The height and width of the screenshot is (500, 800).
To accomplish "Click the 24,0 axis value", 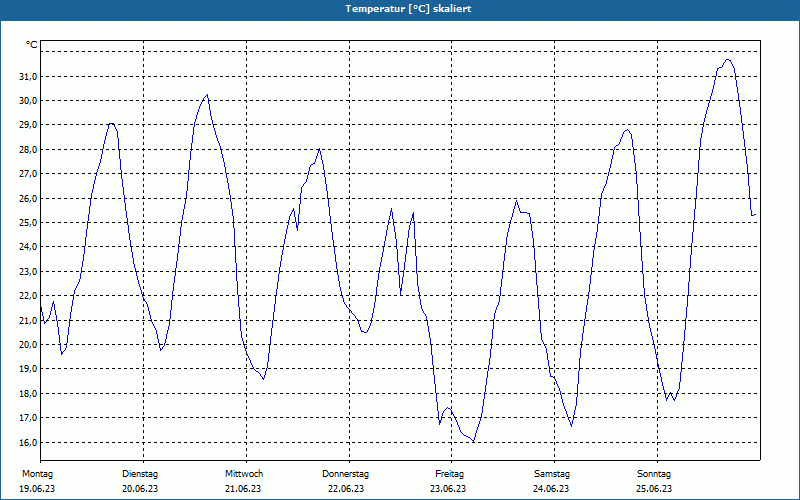I will (x=28, y=247).
